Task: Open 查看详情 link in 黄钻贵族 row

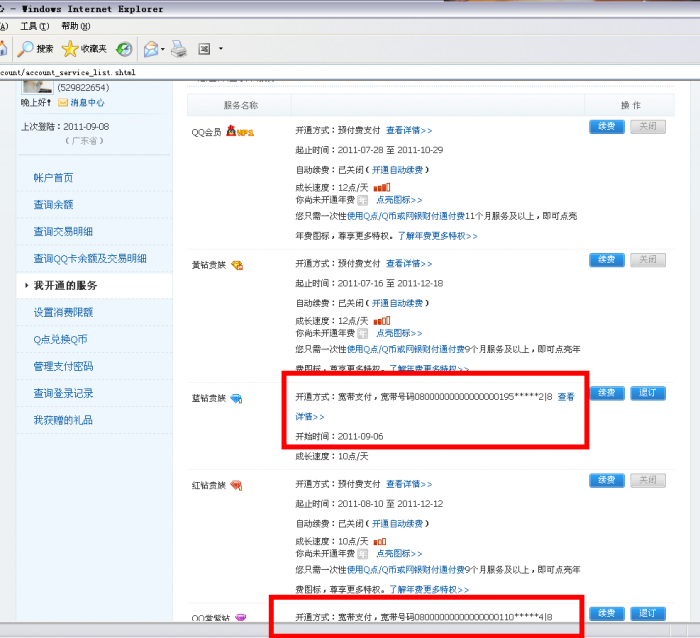Action: (409, 264)
